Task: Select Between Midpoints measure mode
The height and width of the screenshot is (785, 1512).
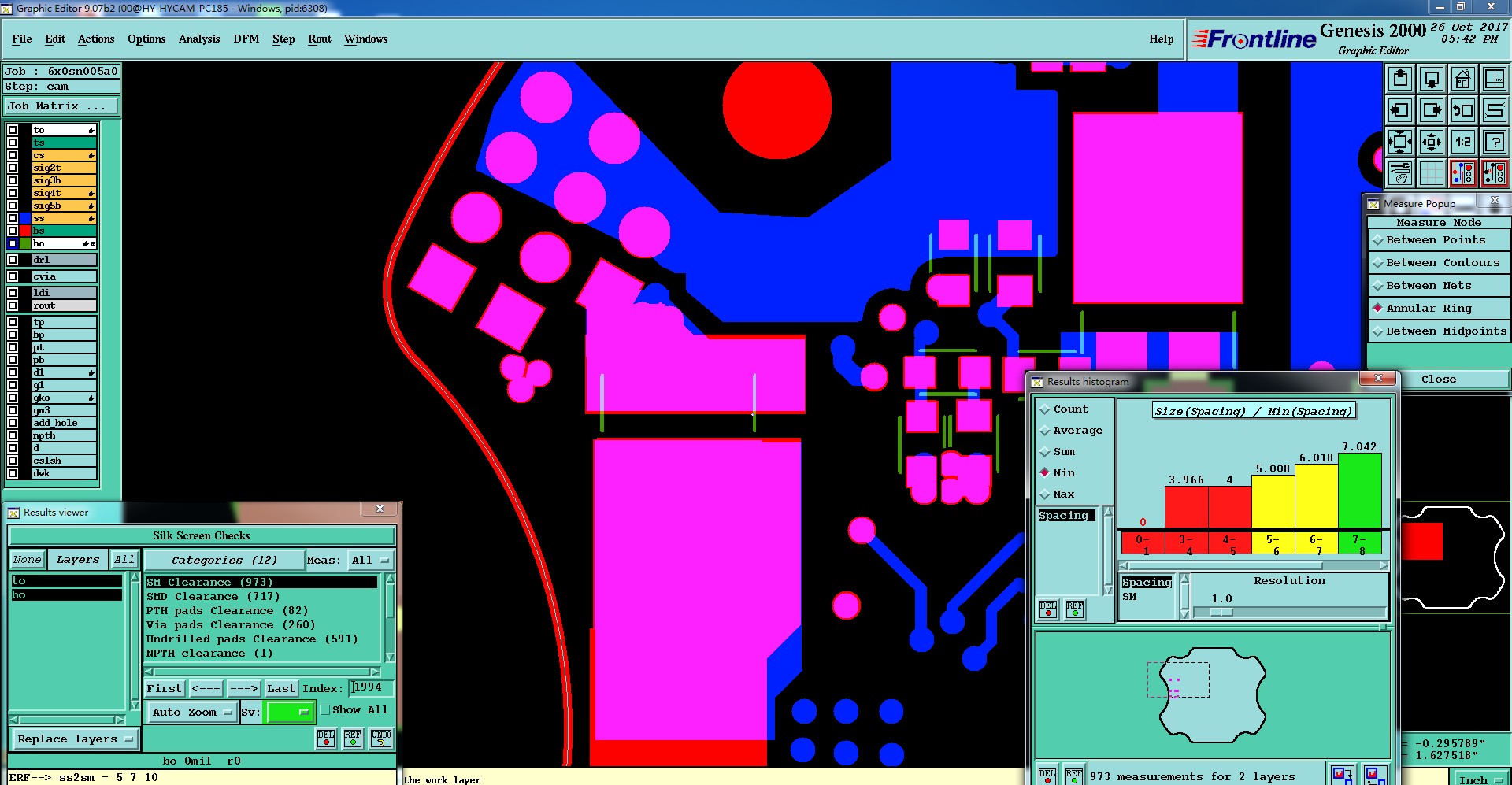Action: click(1439, 331)
